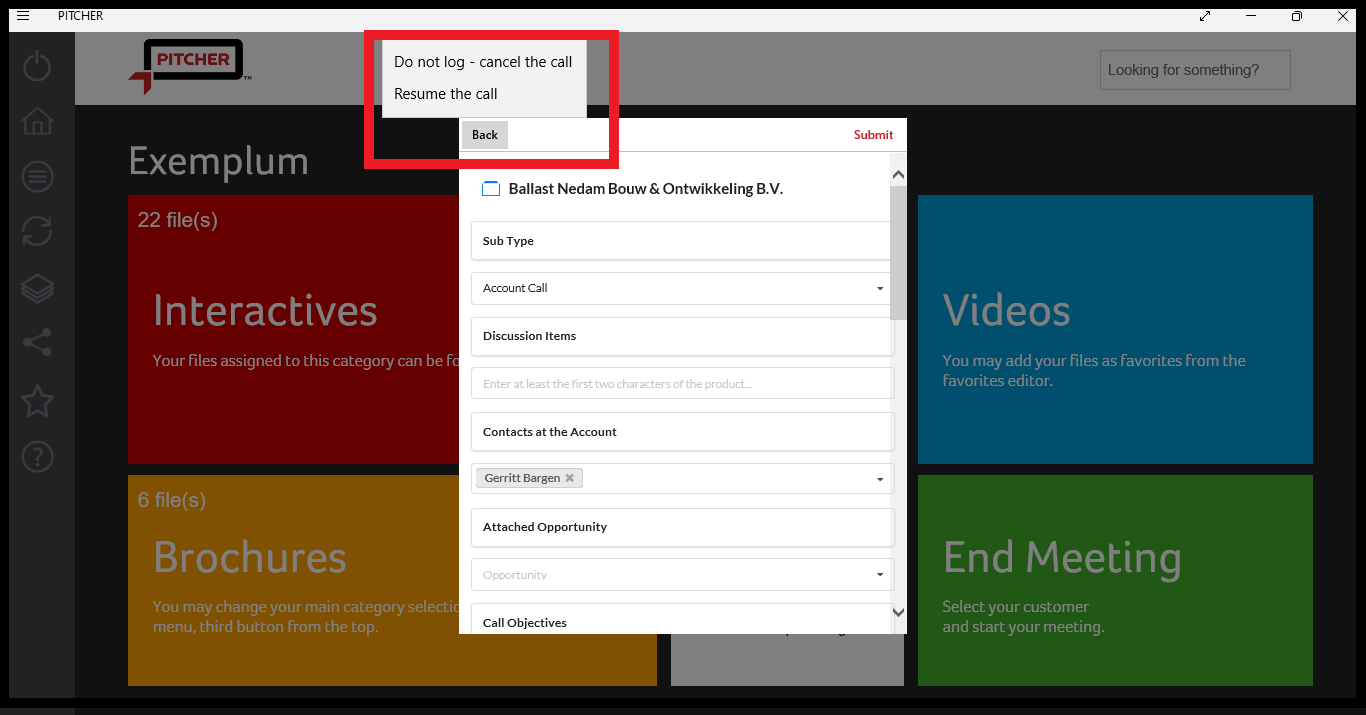Expand the Account Call sub type dropdown
Screen dimensions: 1366x715
[x=879, y=288]
